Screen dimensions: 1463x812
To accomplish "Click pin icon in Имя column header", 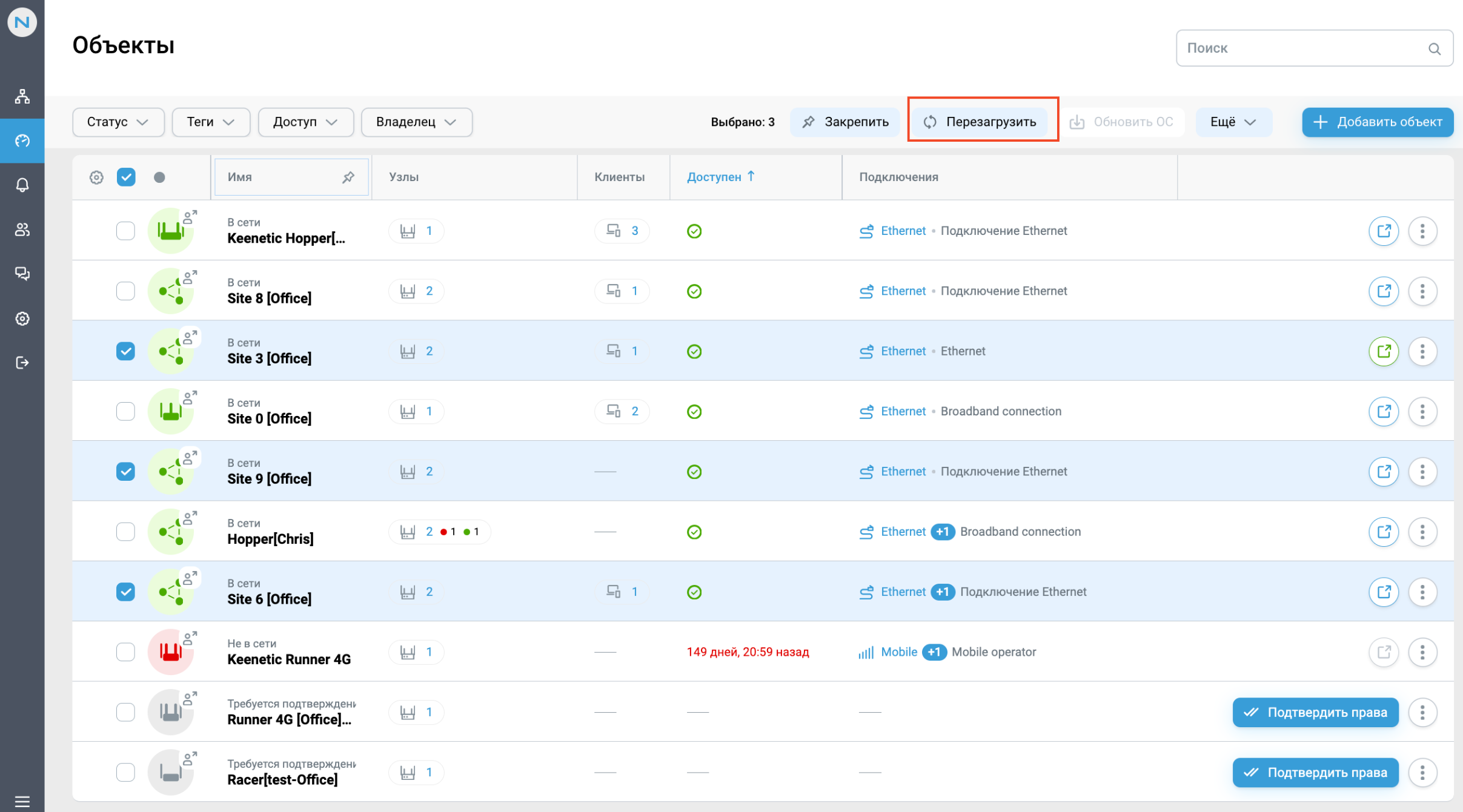I will coord(348,177).
